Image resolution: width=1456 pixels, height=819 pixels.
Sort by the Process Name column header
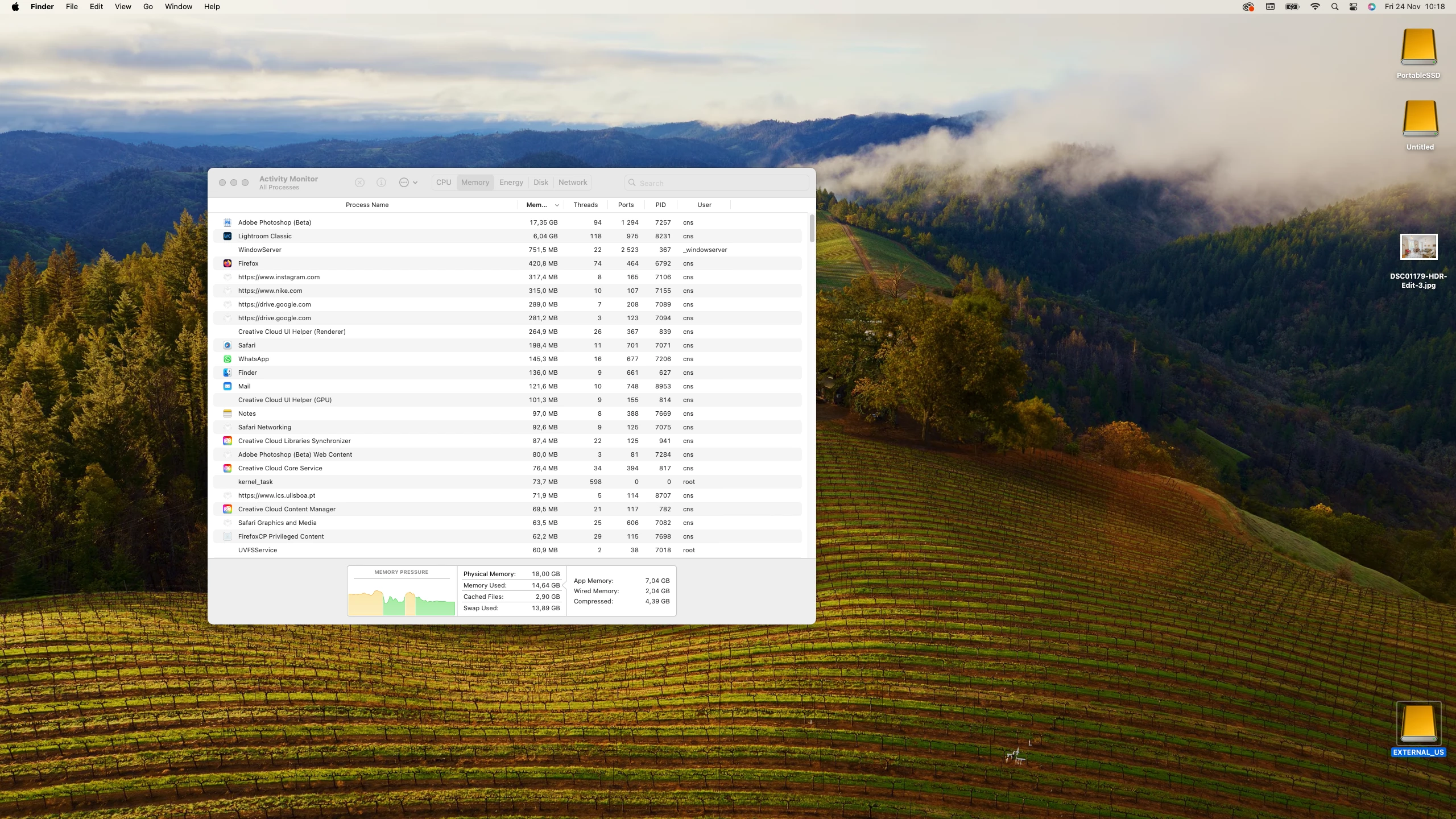tap(367, 205)
